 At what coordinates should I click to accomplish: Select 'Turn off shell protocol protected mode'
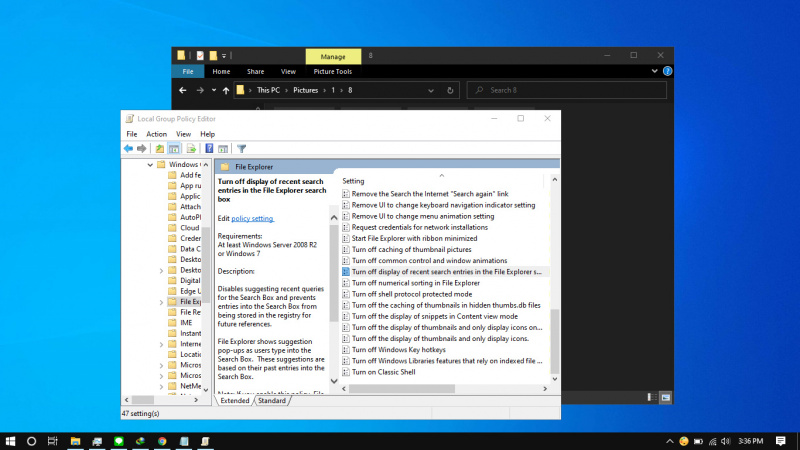coord(412,294)
